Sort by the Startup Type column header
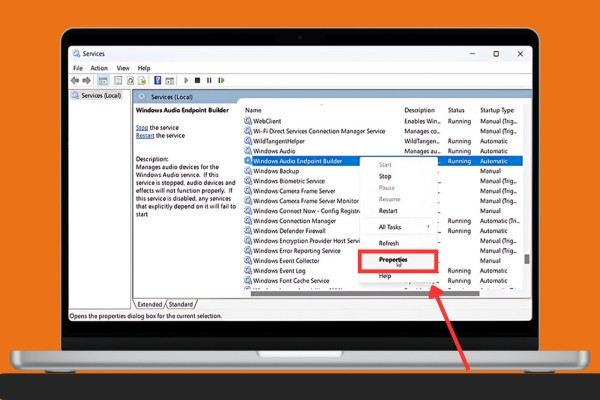 pyautogui.click(x=497, y=110)
